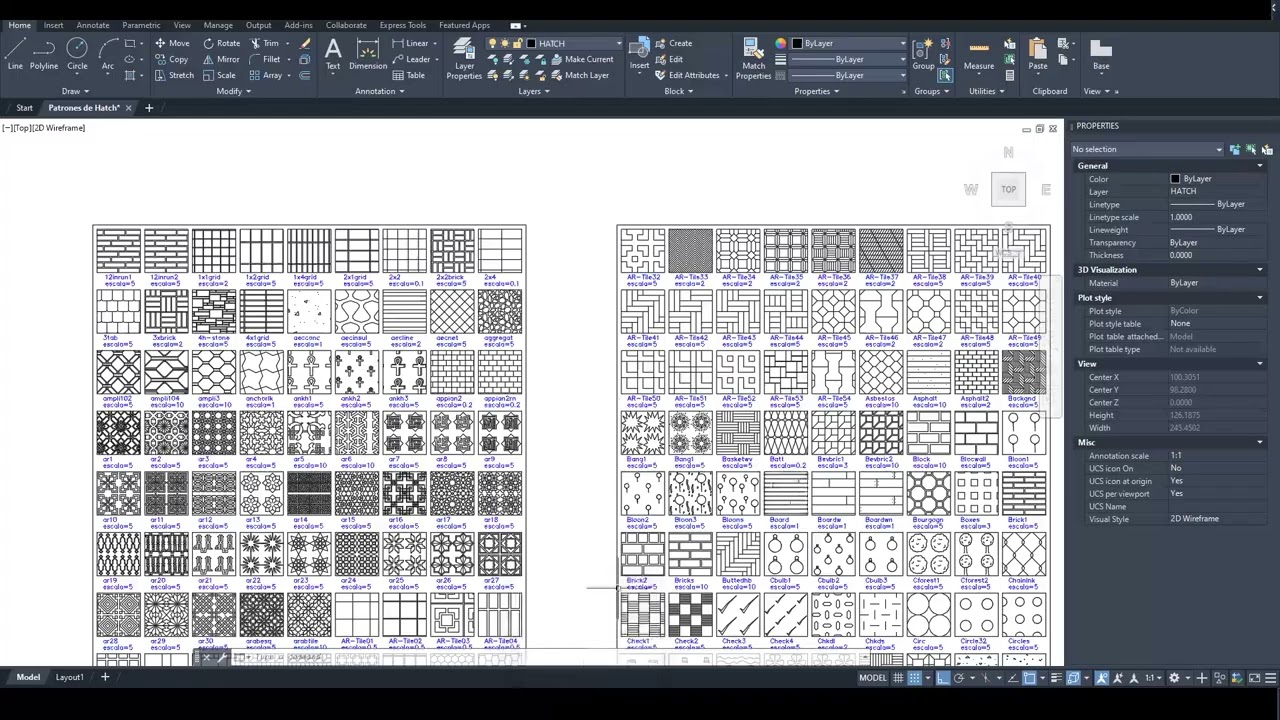Open status bar customization menu icon
The width and height of the screenshot is (1280, 720).
click(1272, 678)
